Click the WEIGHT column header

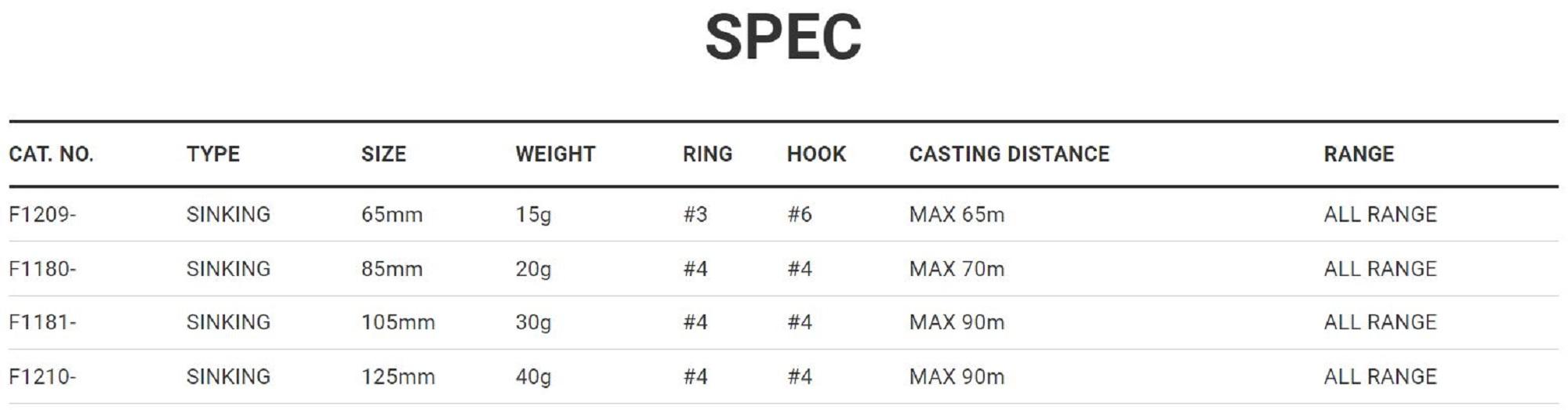click(x=555, y=154)
